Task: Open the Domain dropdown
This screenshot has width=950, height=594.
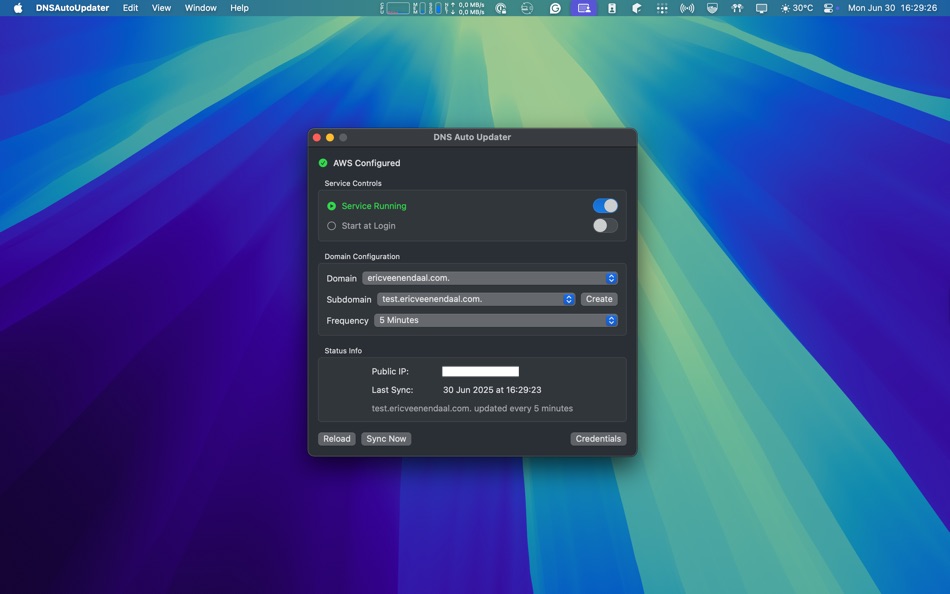Action: 490,278
